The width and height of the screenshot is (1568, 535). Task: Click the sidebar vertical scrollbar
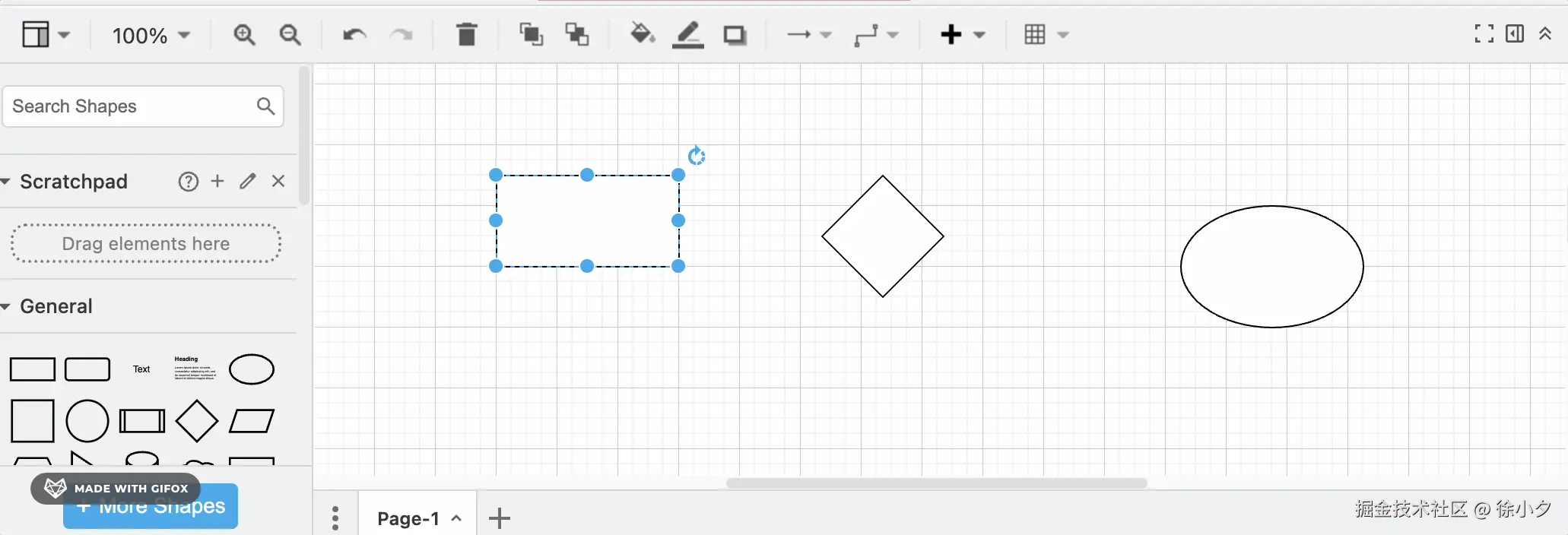tap(304, 135)
